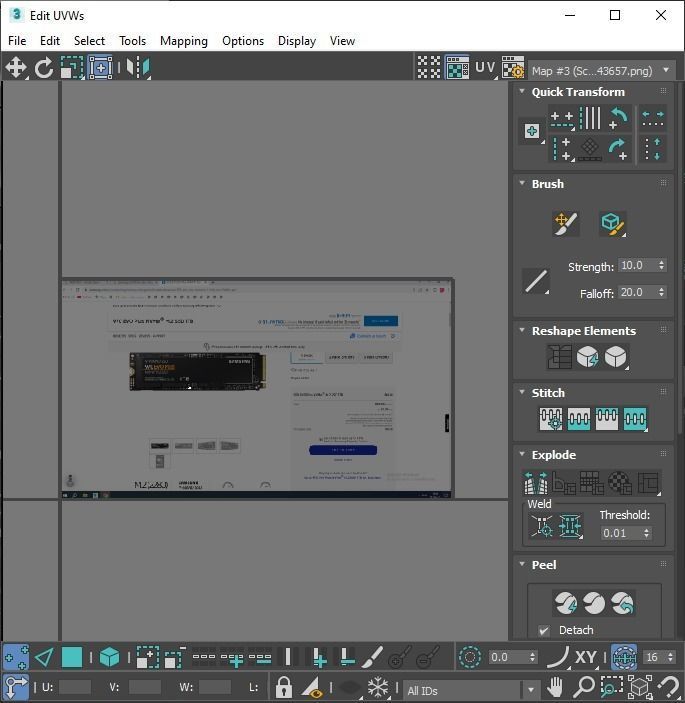
Task: Click Zoom Extents cube icon
Action: (x=640, y=686)
